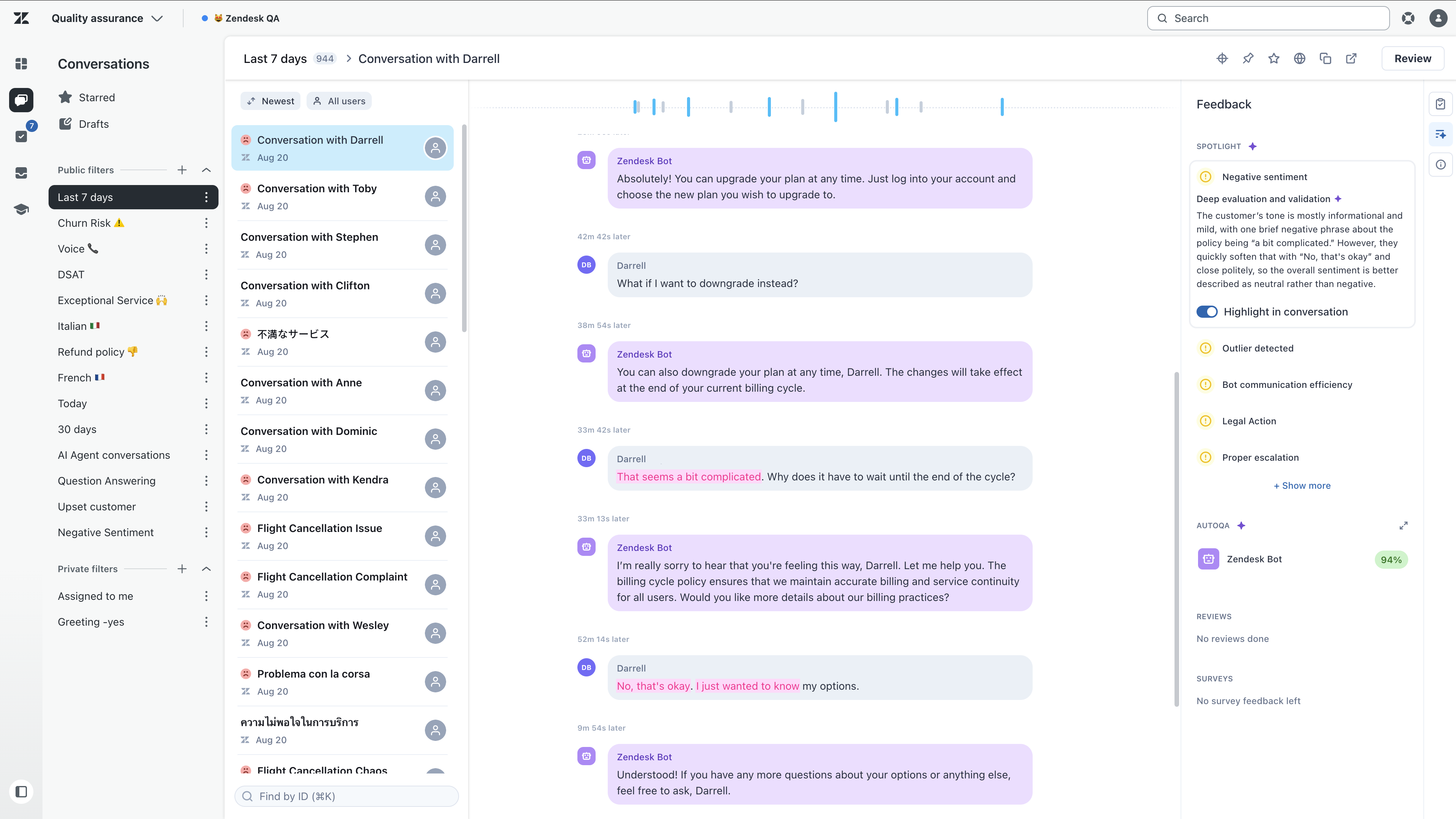Open options for Churn Risk filter
1456x819 pixels.
click(x=206, y=223)
